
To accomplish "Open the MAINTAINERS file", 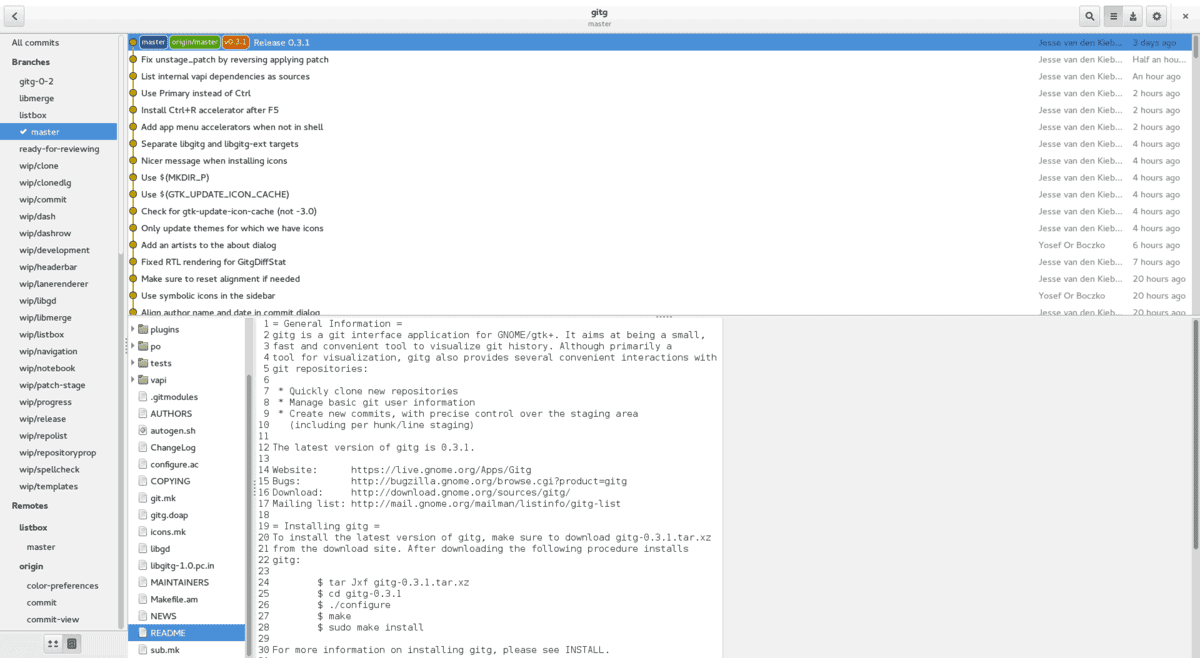I will (x=186, y=582).
